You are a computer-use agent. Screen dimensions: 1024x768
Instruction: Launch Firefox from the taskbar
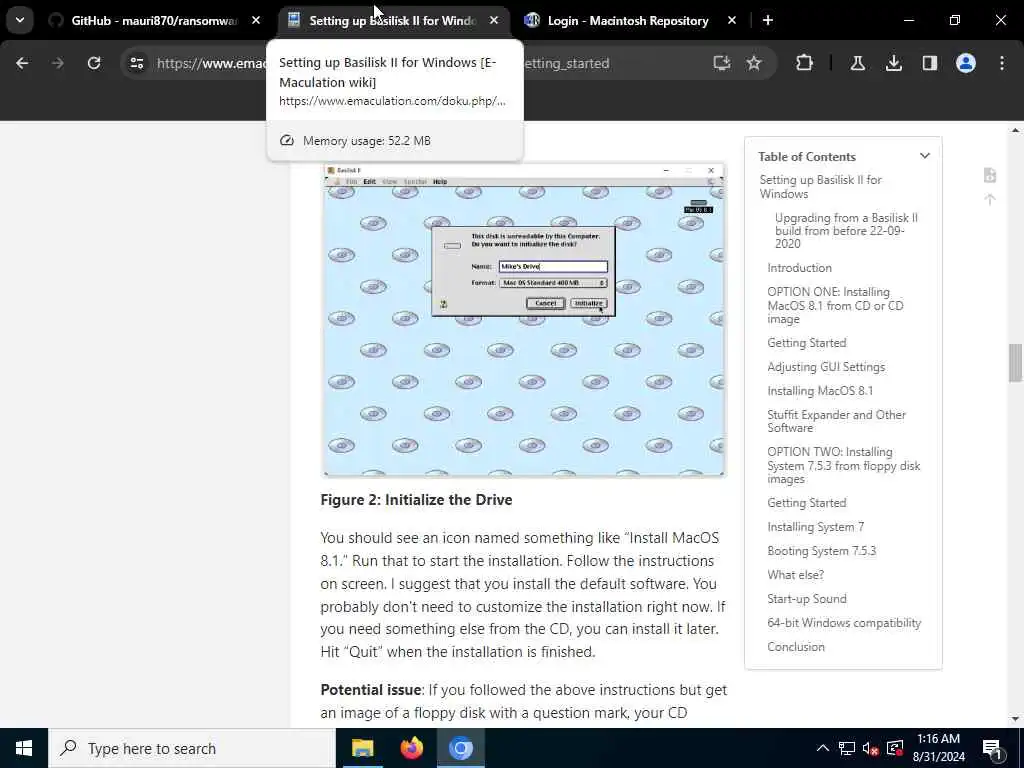click(411, 748)
